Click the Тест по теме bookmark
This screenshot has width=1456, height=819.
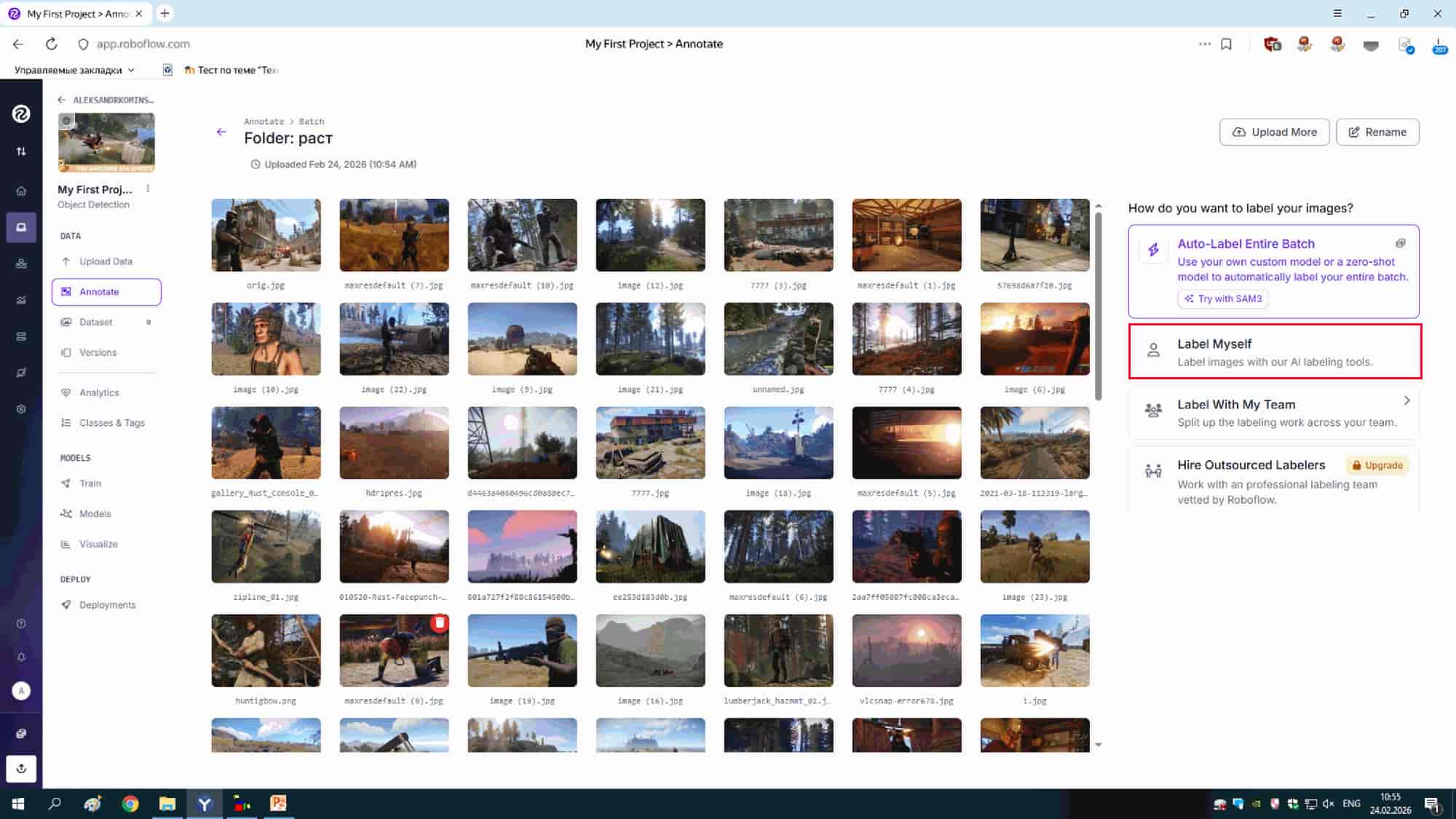click(x=231, y=70)
